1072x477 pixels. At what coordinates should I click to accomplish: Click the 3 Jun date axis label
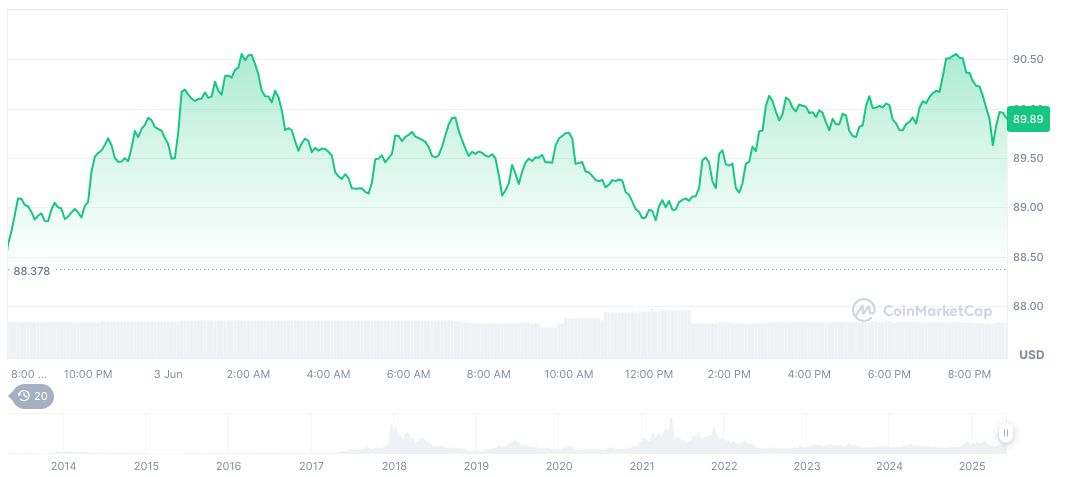tap(168, 374)
